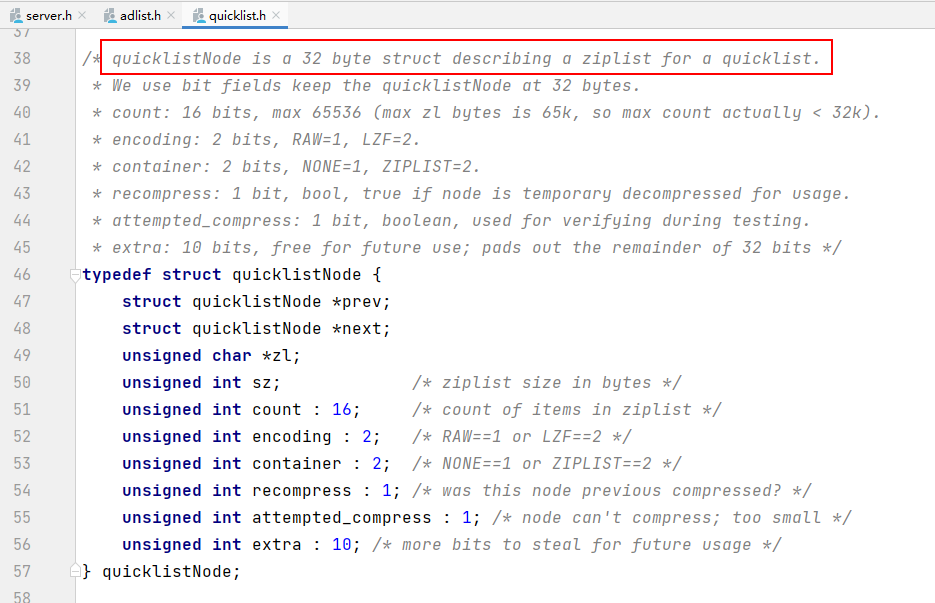935x603 pixels.
Task: Click the red-boxed quicklistNode comment line
Action: pos(465,59)
